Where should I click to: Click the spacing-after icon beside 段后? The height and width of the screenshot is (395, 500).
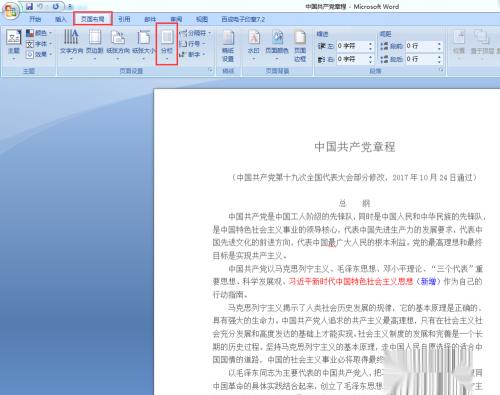click(384, 59)
